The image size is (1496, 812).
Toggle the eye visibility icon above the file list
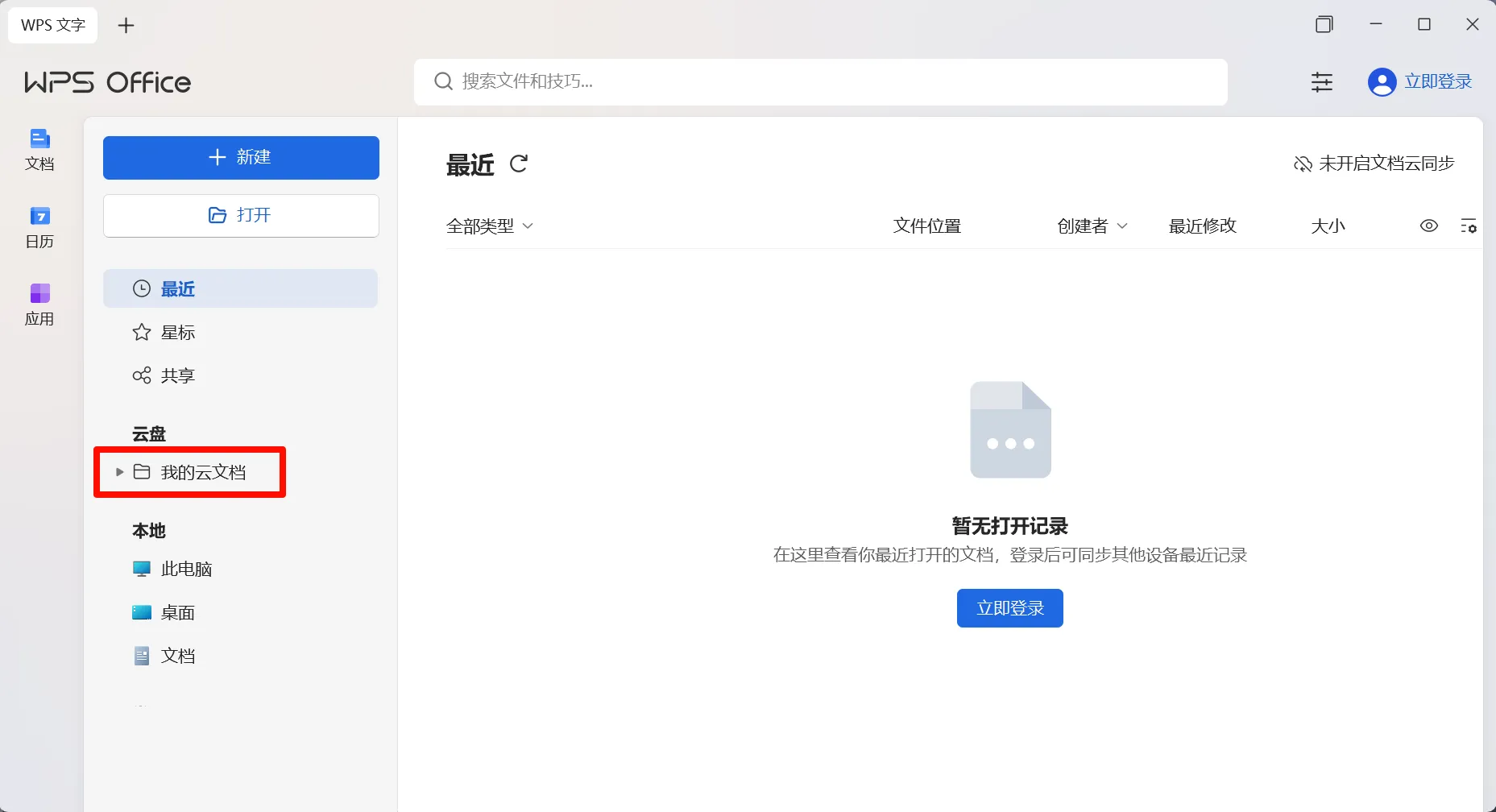coord(1429,226)
